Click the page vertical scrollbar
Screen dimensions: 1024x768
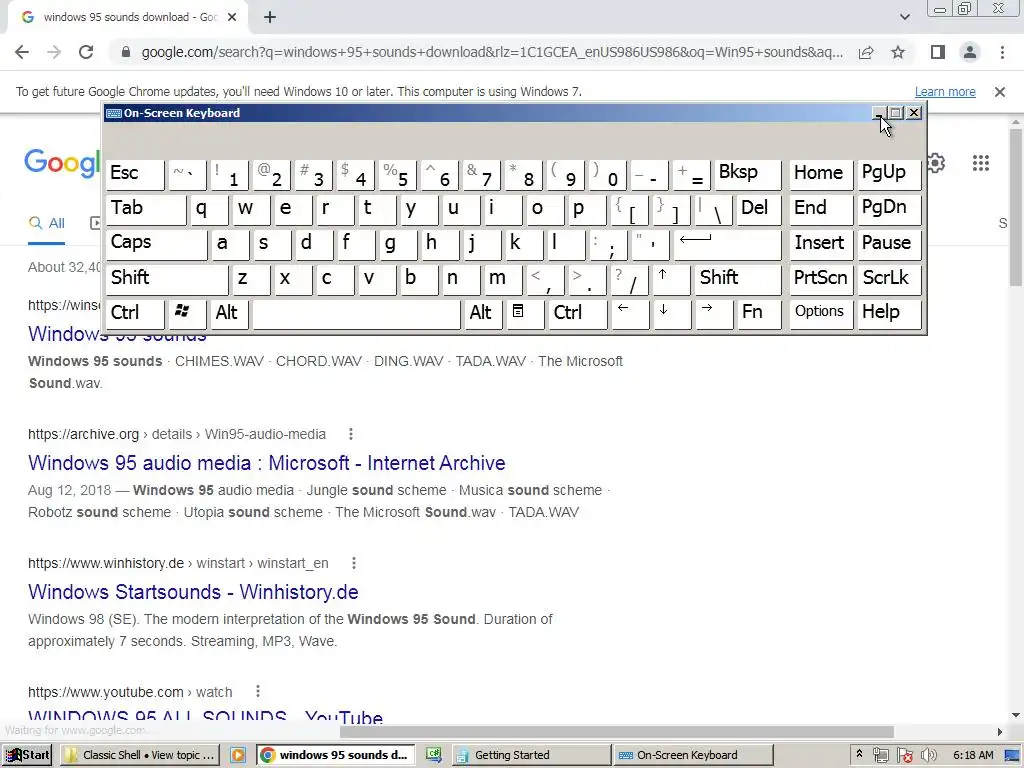1016,206
